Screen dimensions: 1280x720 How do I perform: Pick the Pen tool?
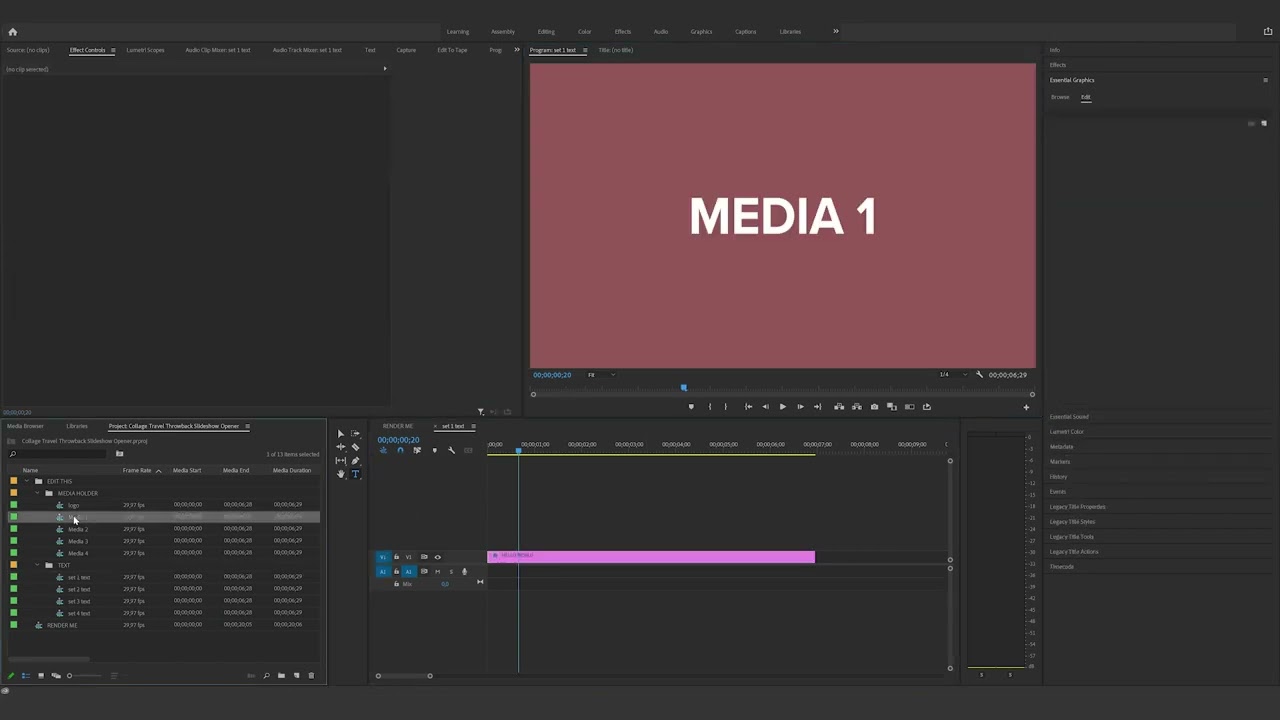(x=355, y=461)
